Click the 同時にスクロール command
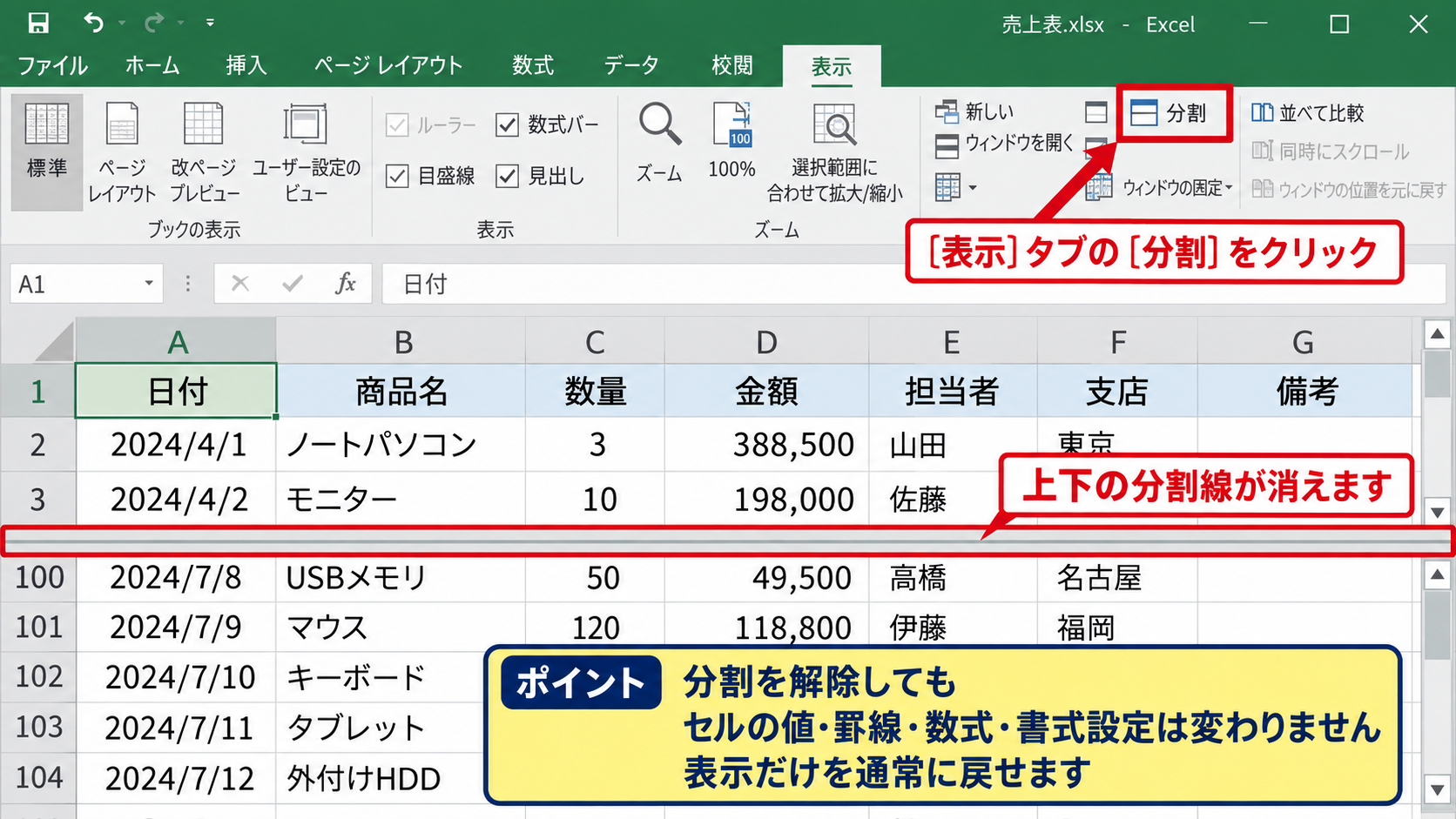 click(x=1330, y=151)
